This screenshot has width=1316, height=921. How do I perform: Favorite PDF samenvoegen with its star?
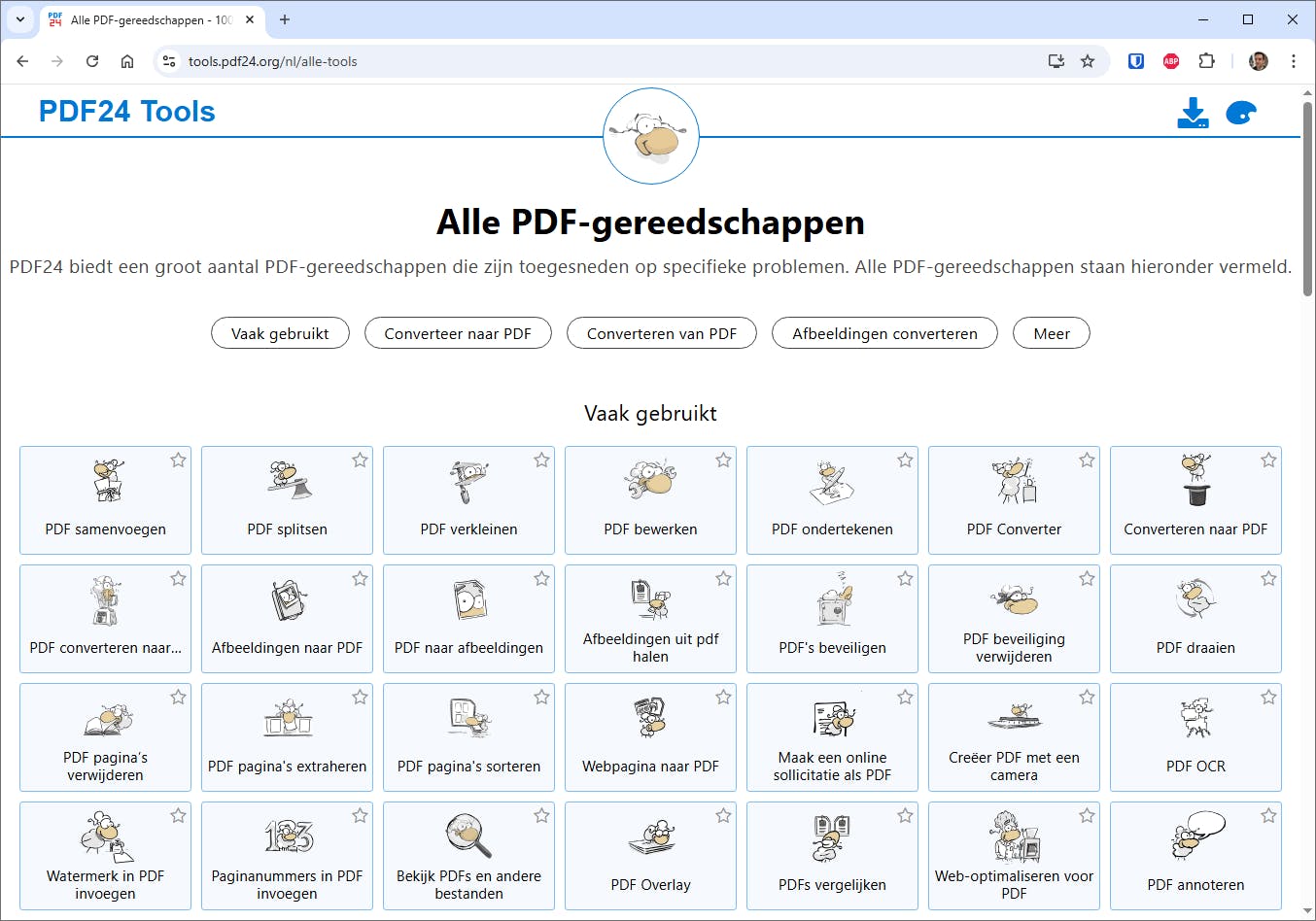(179, 460)
